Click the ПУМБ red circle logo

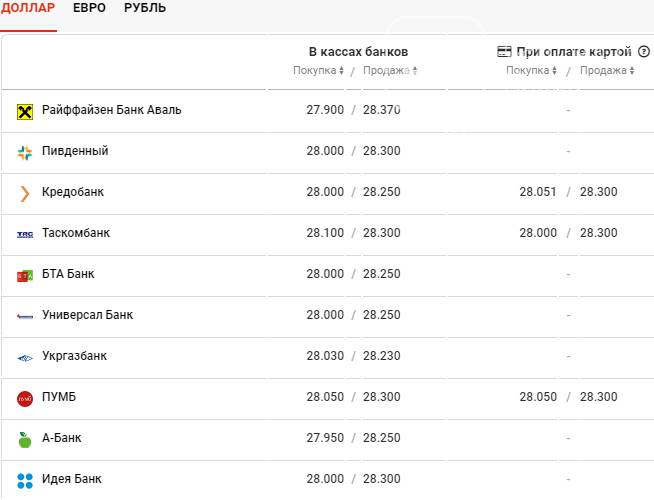[x=25, y=399]
